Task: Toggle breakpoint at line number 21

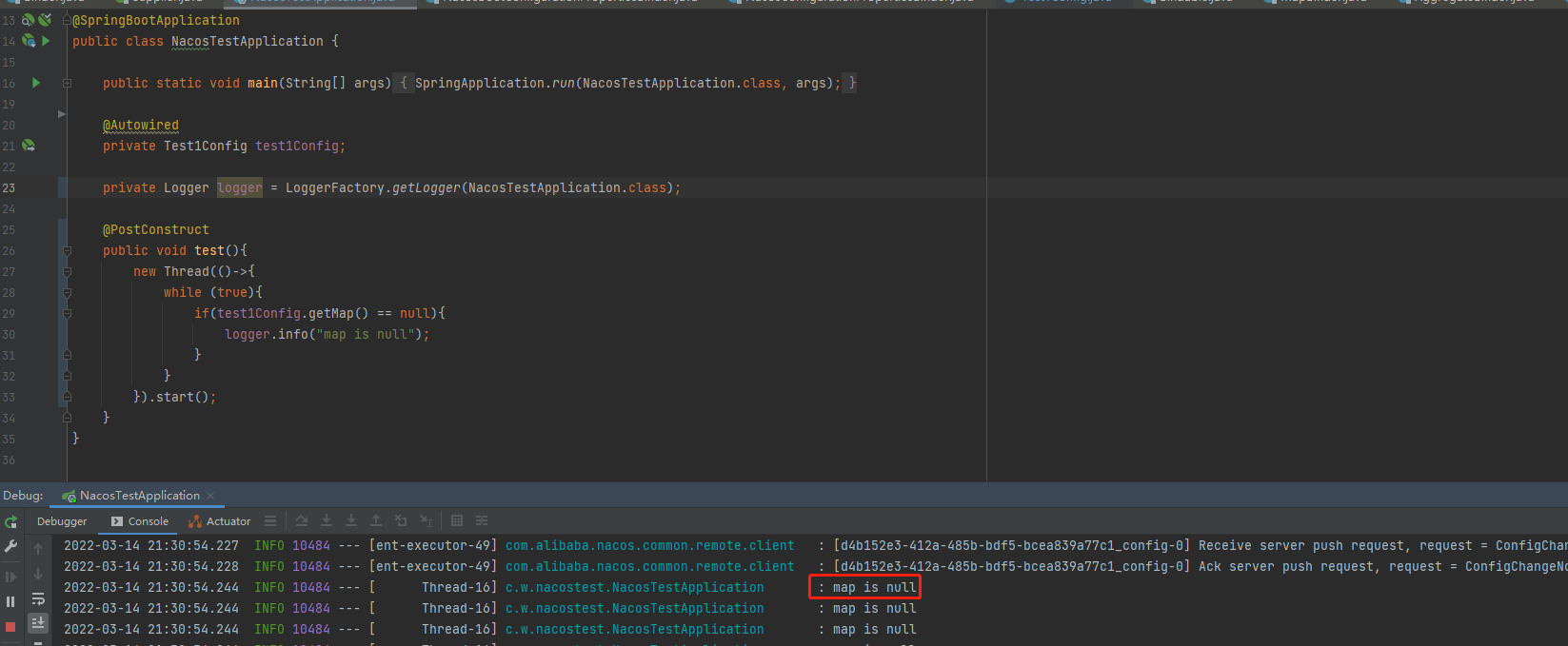Action: coord(9,146)
